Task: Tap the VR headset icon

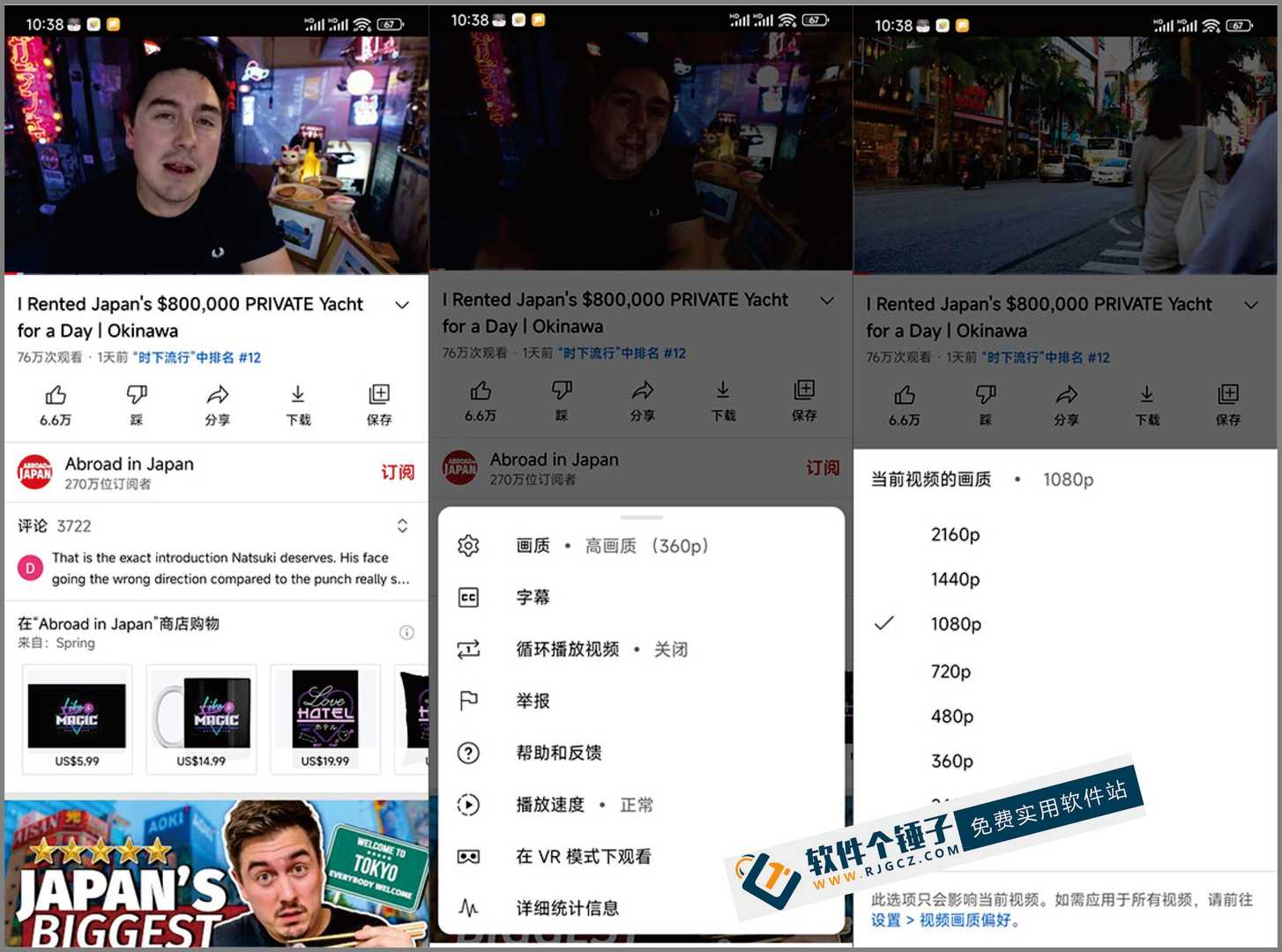Action: 468,857
